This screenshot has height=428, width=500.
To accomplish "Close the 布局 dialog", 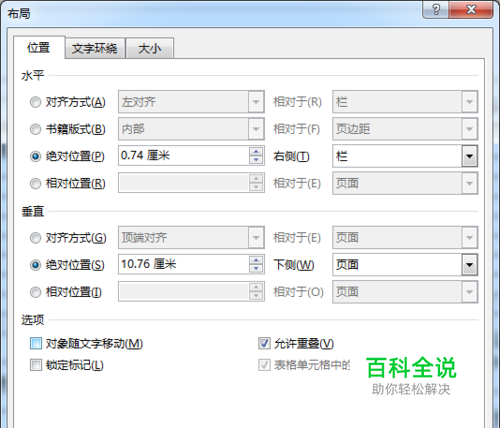I will coord(471,9).
